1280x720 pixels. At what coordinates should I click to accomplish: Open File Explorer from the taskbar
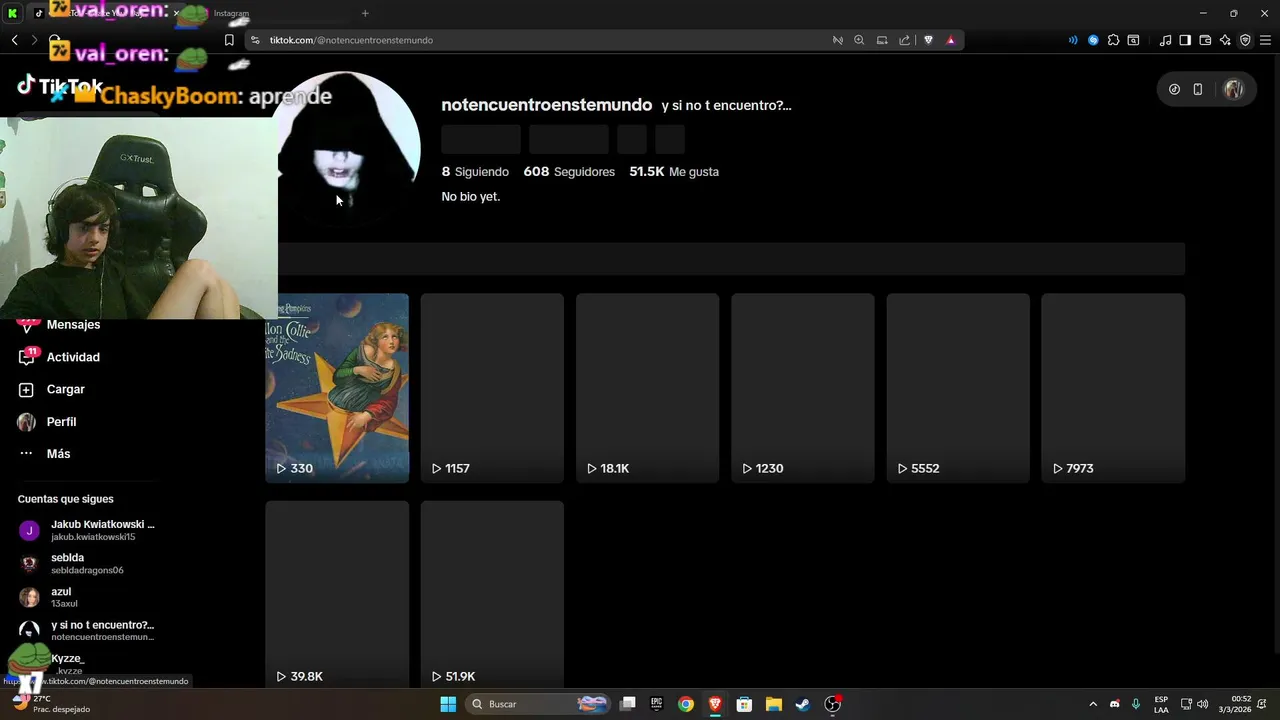pos(774,704)
